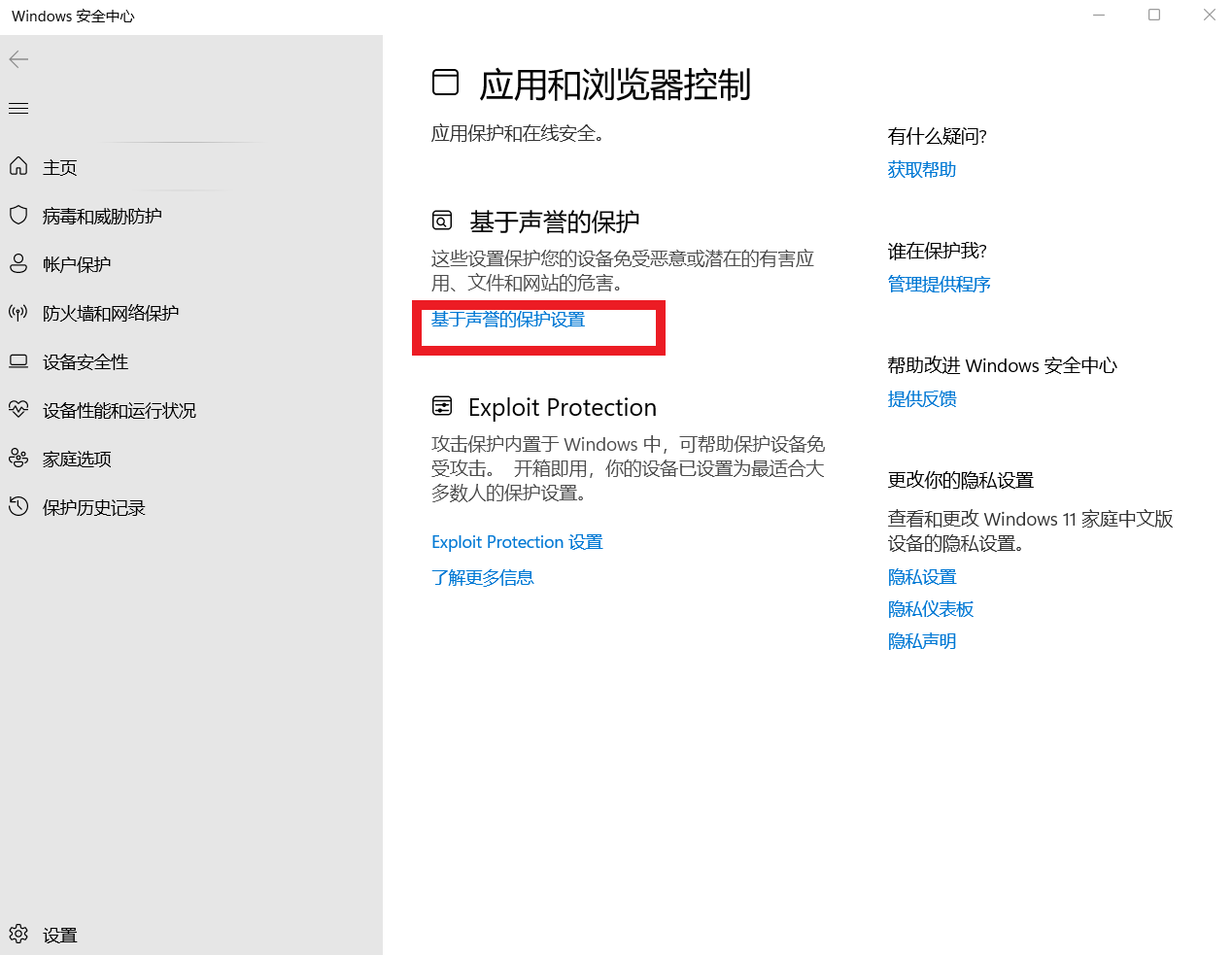The width and height of the screenshot is (1232, 955).
Task: Click the 应用和浏览器控制 page title
Action: (615, 85)
